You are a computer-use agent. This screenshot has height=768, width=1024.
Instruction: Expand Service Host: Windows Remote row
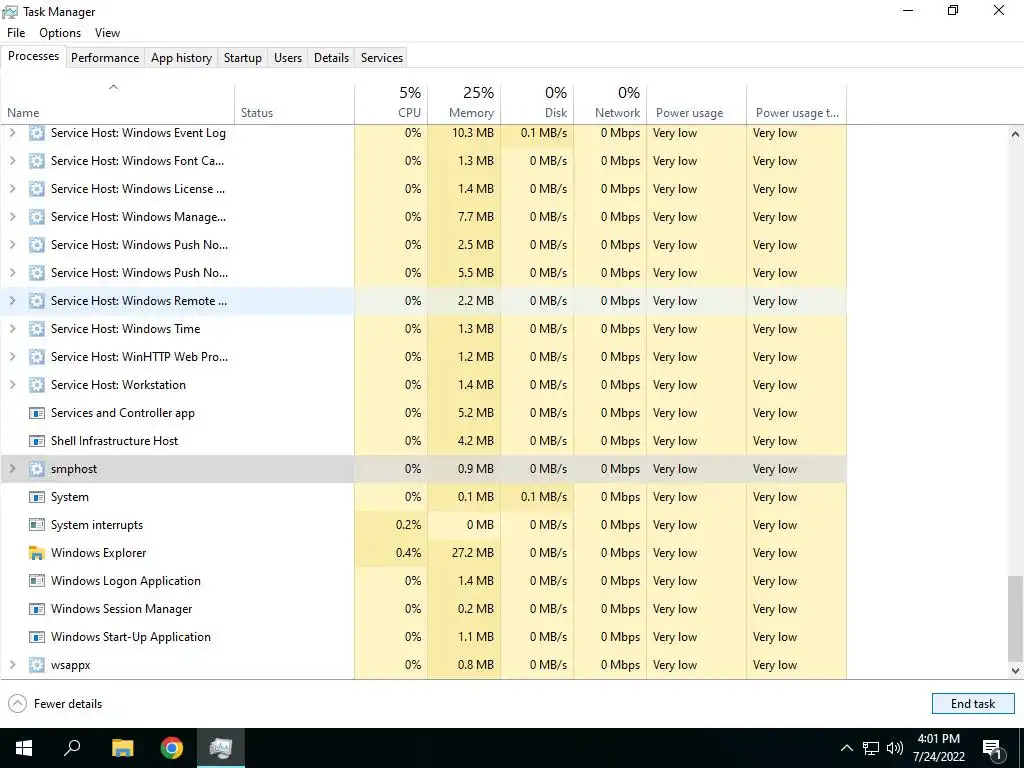point(12,301)
